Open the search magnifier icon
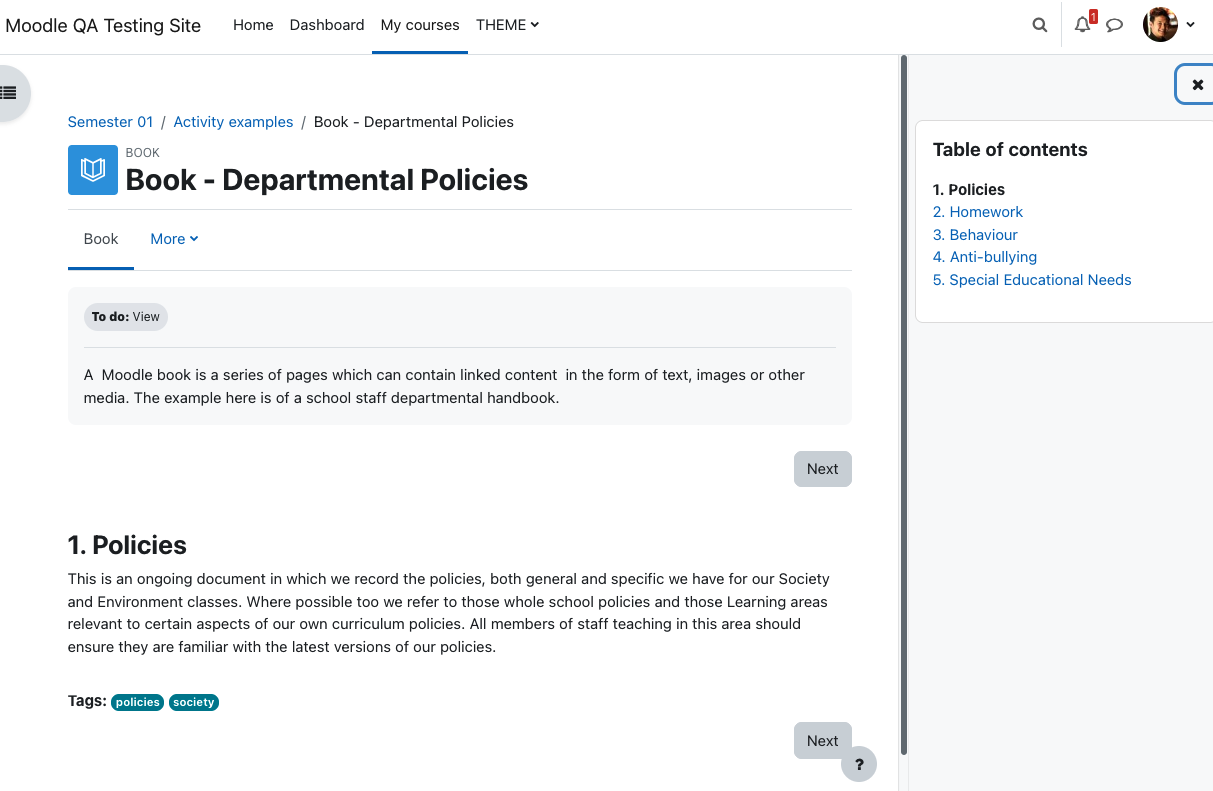This screenshot has width=1213, height=791. click(1040, 25)
